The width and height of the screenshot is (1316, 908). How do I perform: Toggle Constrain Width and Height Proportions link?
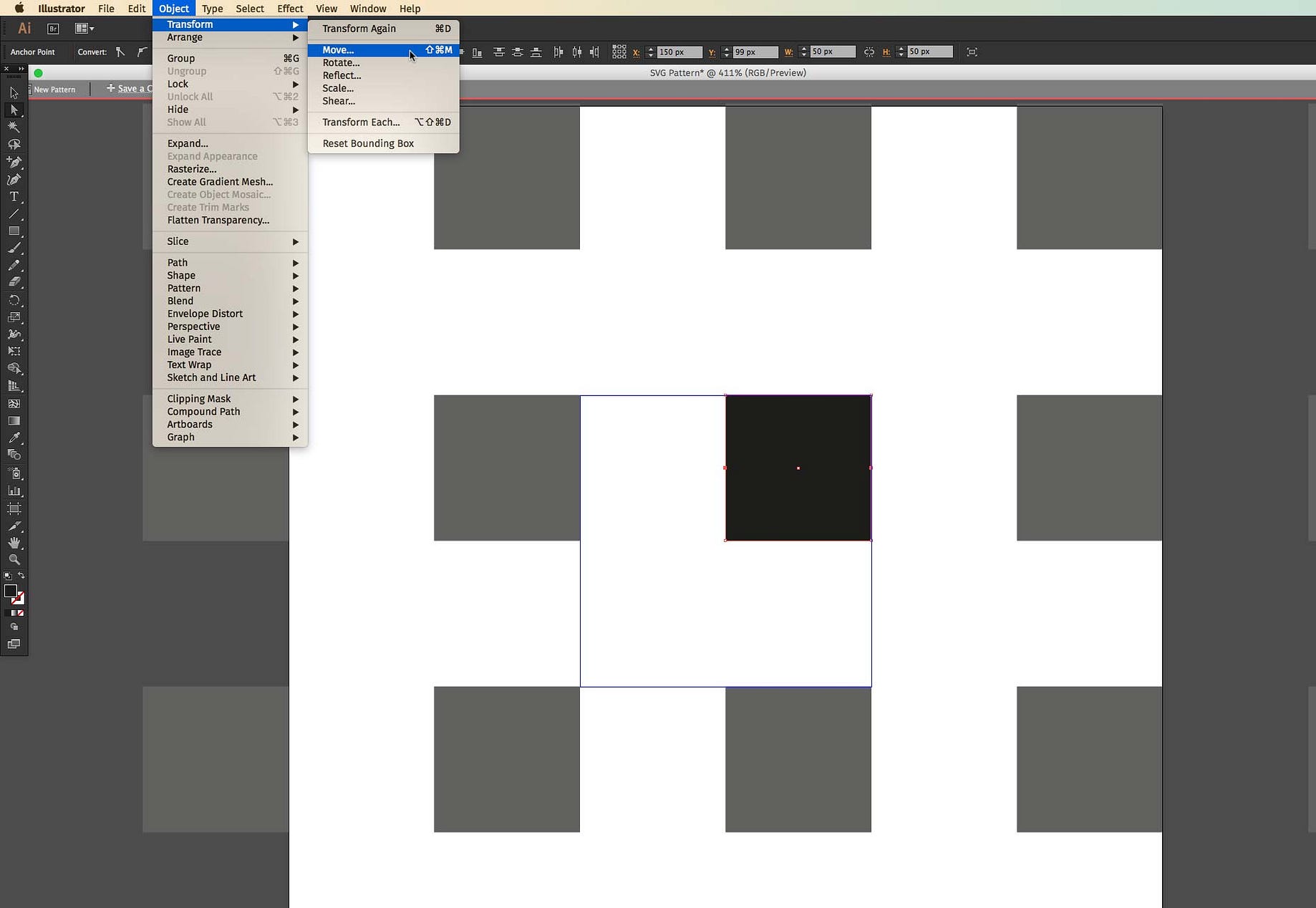point(869,52)
